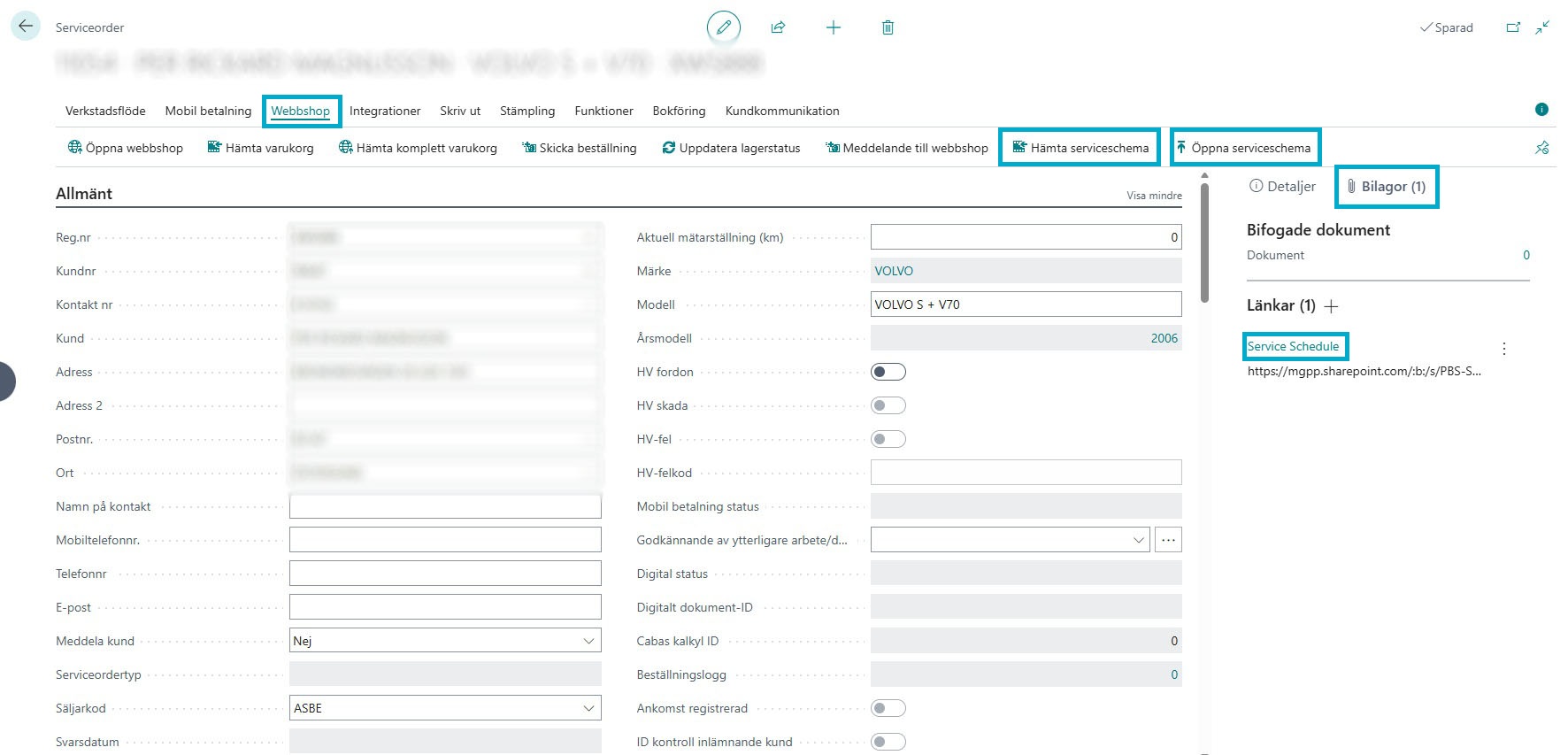This screenshot has height=755, width=1568.
Task: Click the share icon in header
Action: click(778, 27)
